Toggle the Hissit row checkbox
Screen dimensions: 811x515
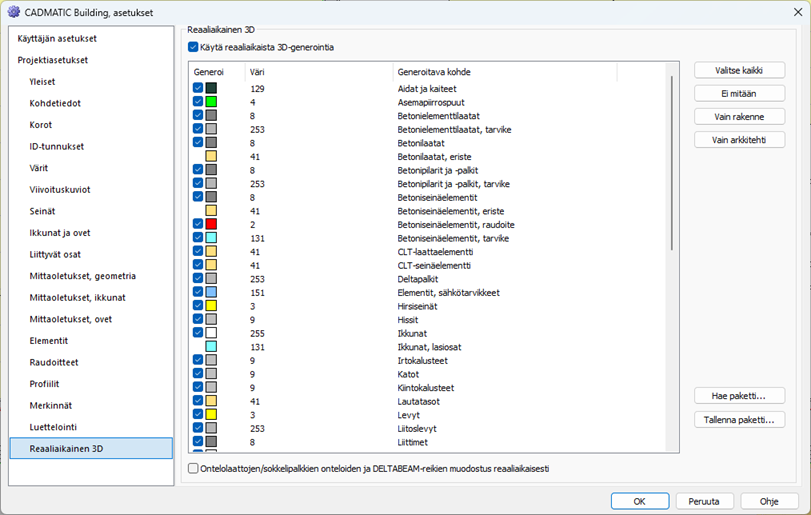pos(198,319)
